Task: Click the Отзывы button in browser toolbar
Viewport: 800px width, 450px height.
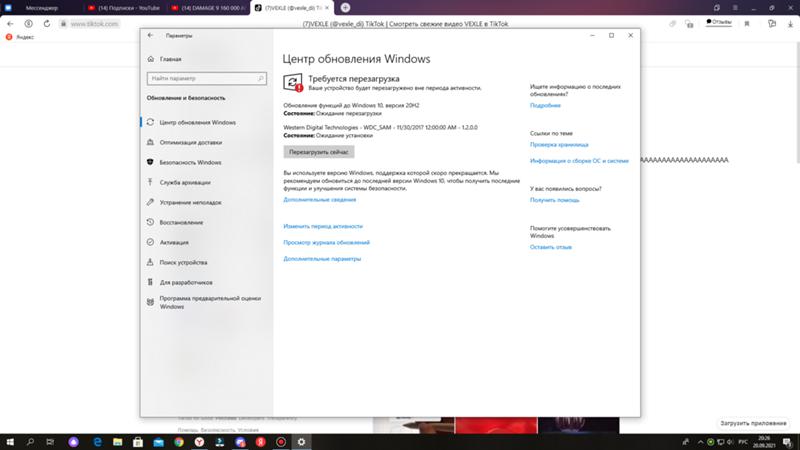Action: (x=718, y=22)
